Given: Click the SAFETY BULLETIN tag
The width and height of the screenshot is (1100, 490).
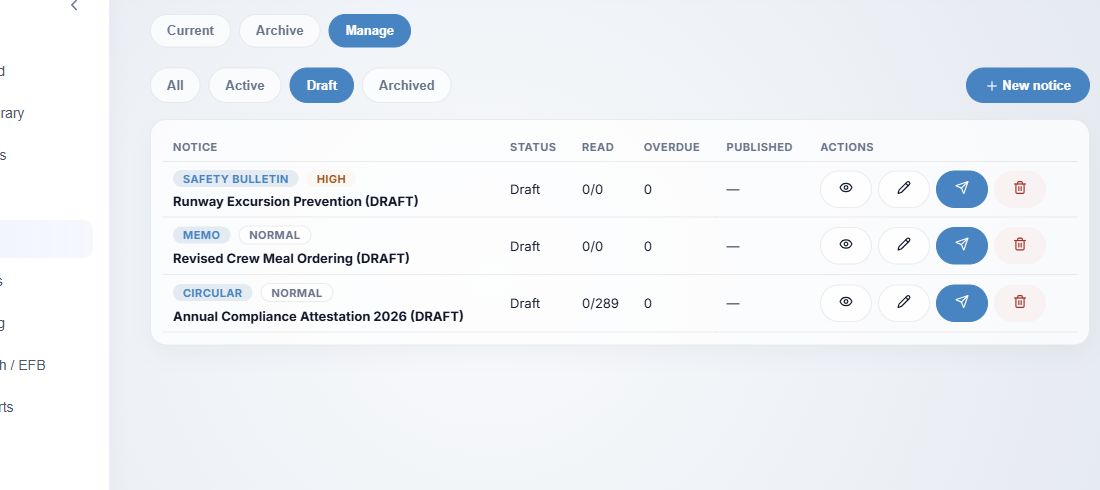Looking at the screenshot, I should point(236,179).
